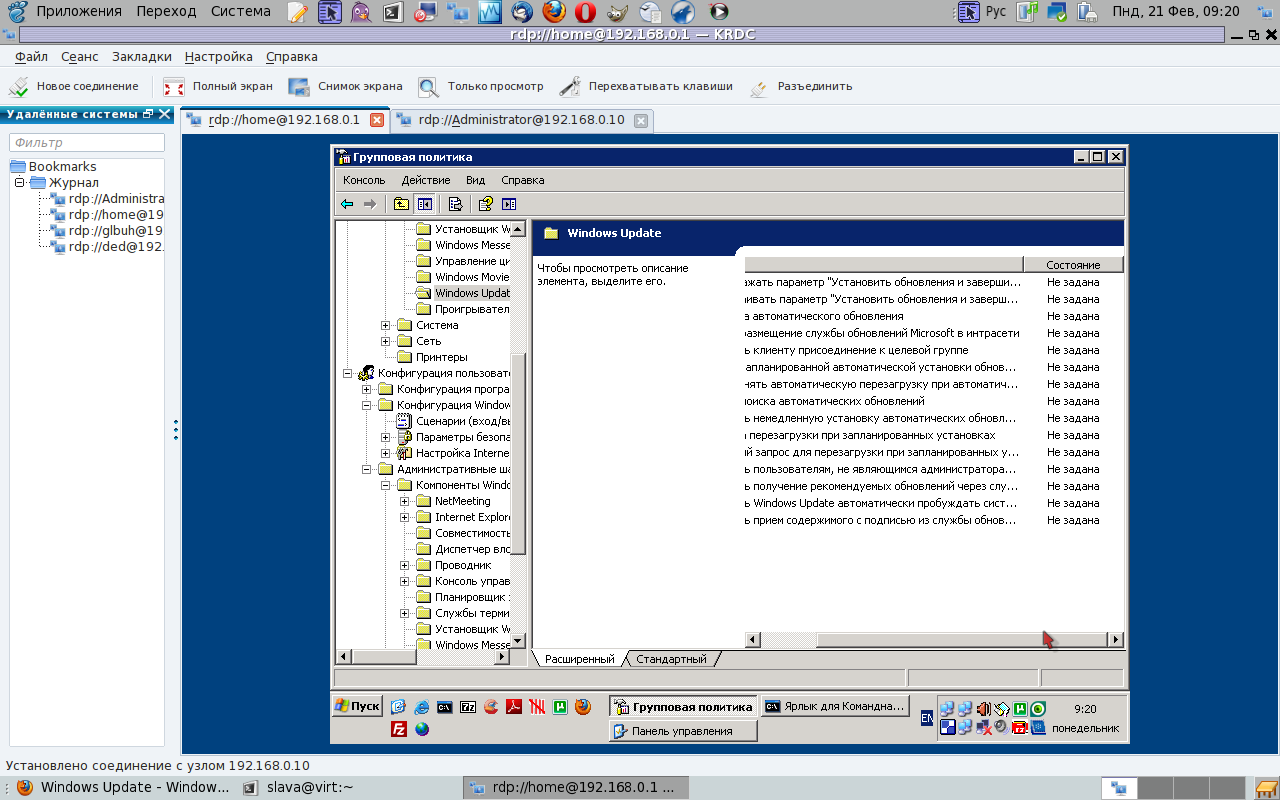Image resolution: width=1280 pixels, height=800 pixels.
Task: Click the right arrow of policy list scrollbar
Action: pos(1116,640)
